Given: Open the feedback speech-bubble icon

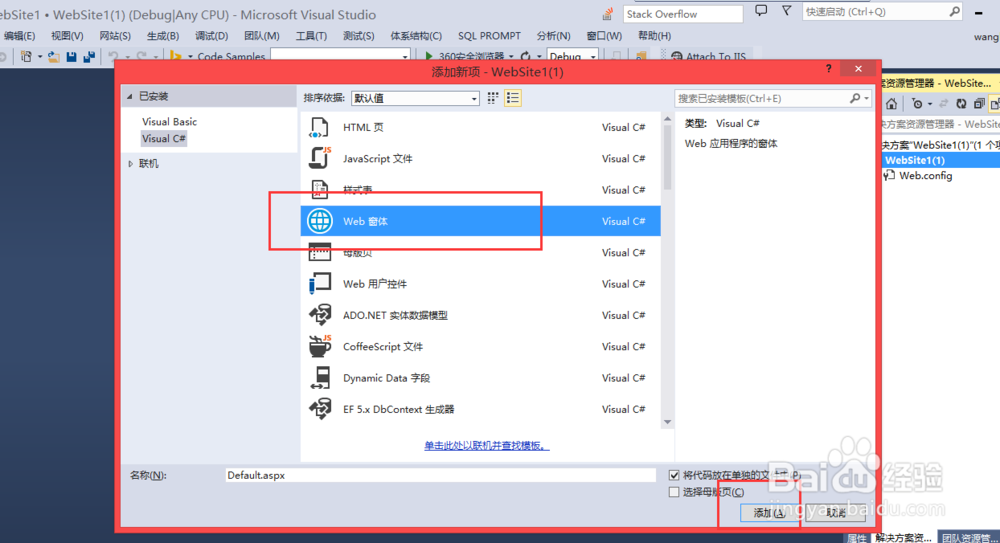Looking at the screenshot, I should pyautogui.click(x=761, y=11).
